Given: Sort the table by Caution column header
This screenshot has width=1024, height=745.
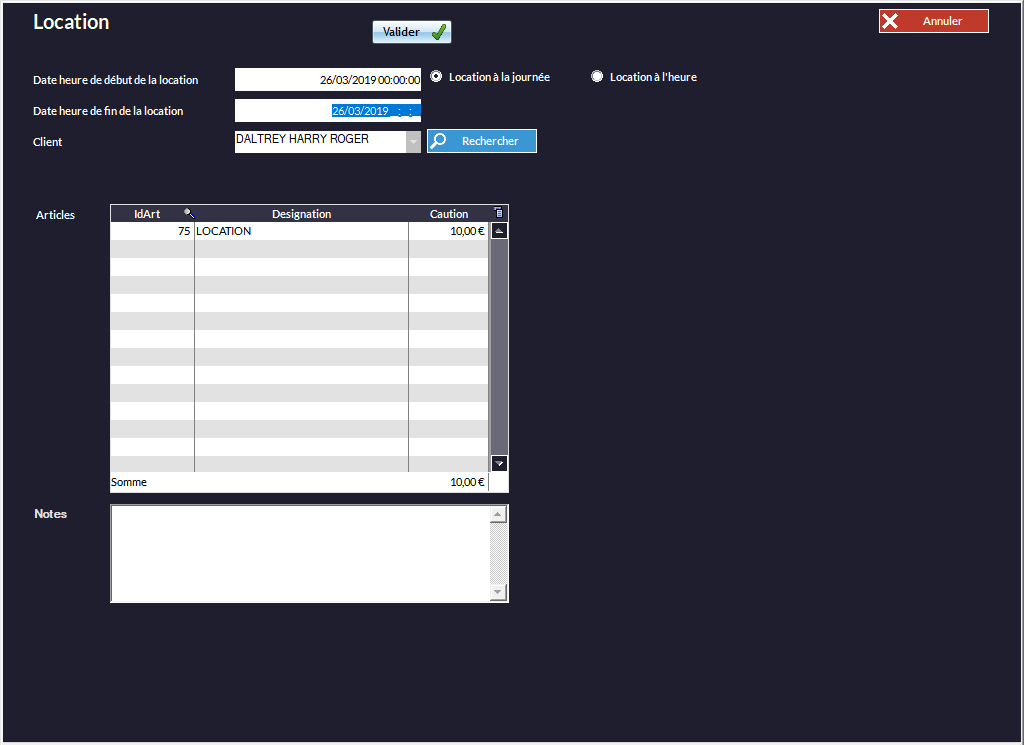Looking at the screenshot, I should 448,214.
